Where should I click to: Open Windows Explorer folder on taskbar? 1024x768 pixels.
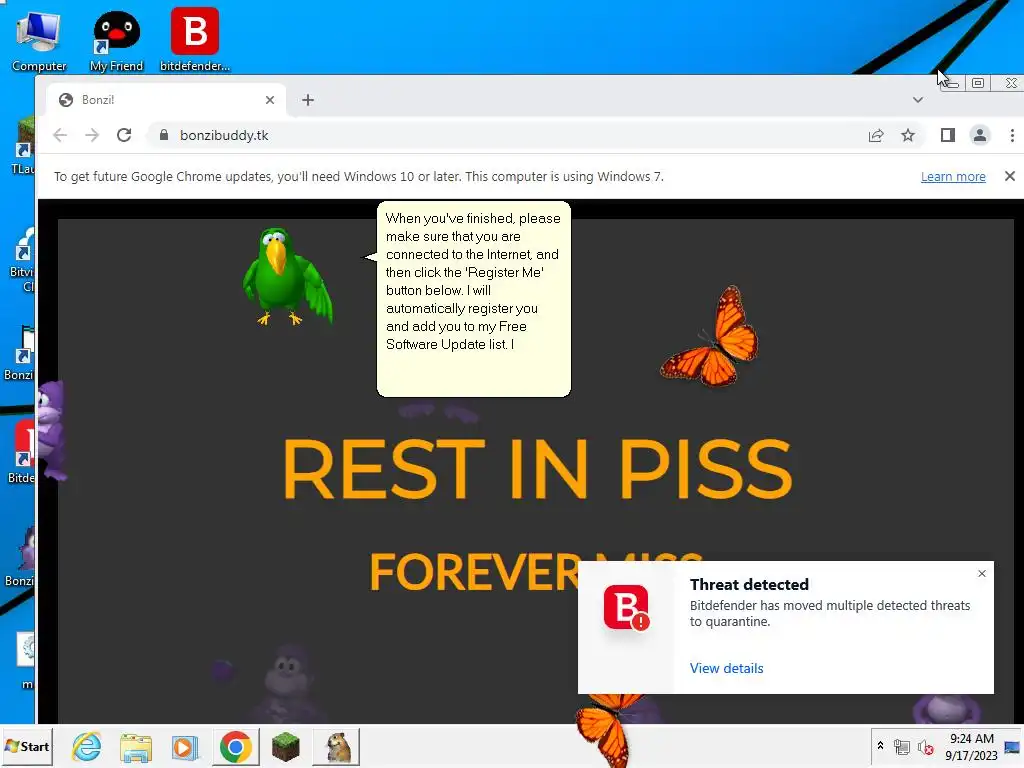pos(136,746)
